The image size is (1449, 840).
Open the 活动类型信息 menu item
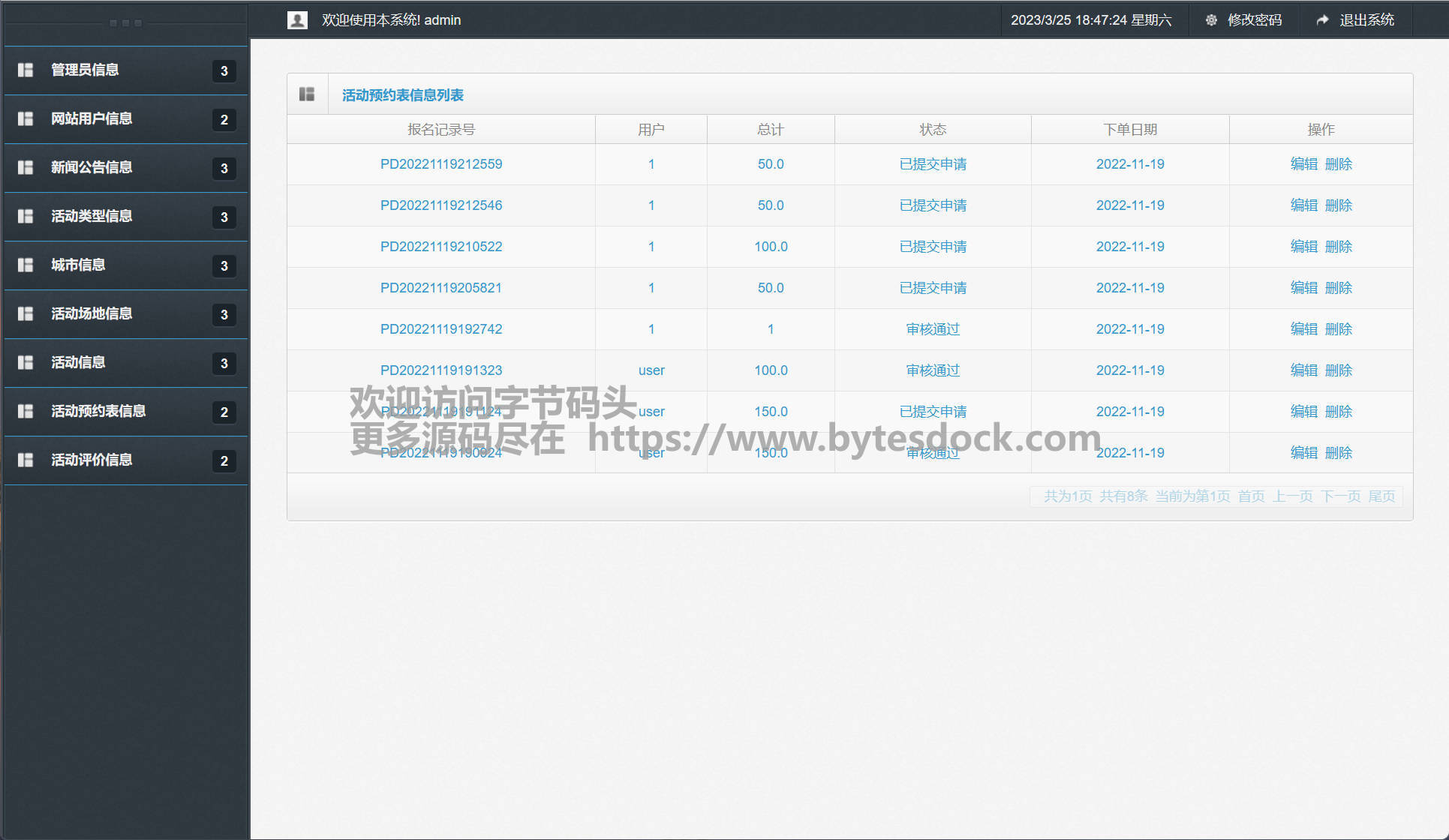pyautogui.click(x=92, y=216)
